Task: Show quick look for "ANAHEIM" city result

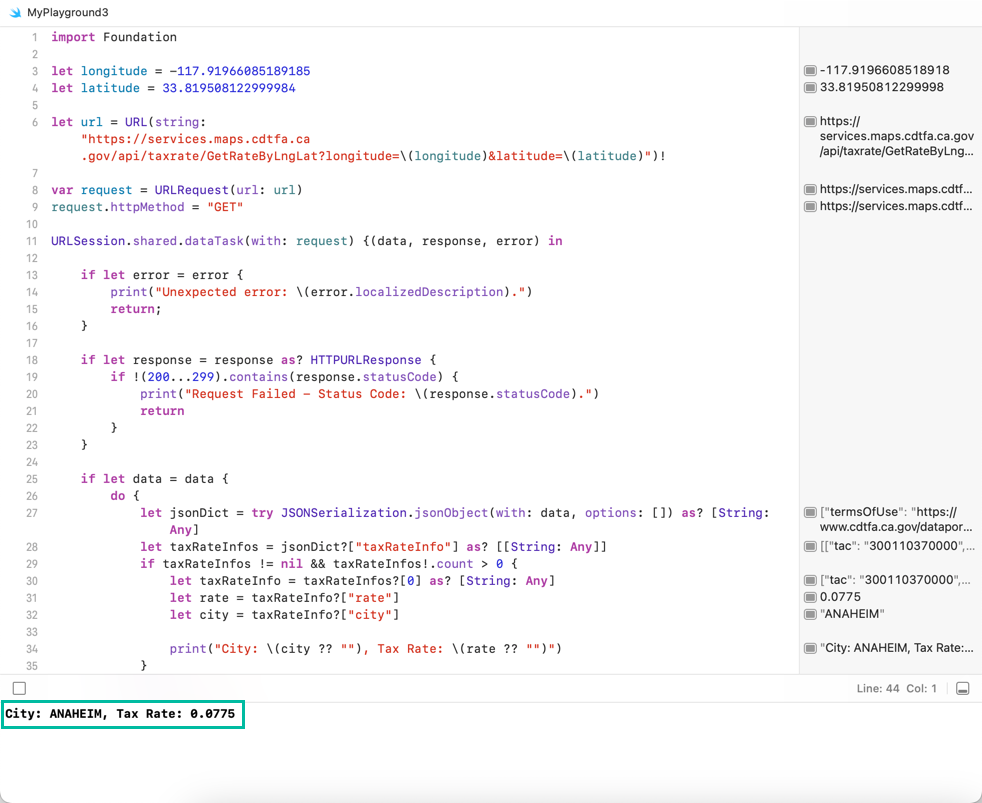Action: pyautogui.click(x=810, y=614)
